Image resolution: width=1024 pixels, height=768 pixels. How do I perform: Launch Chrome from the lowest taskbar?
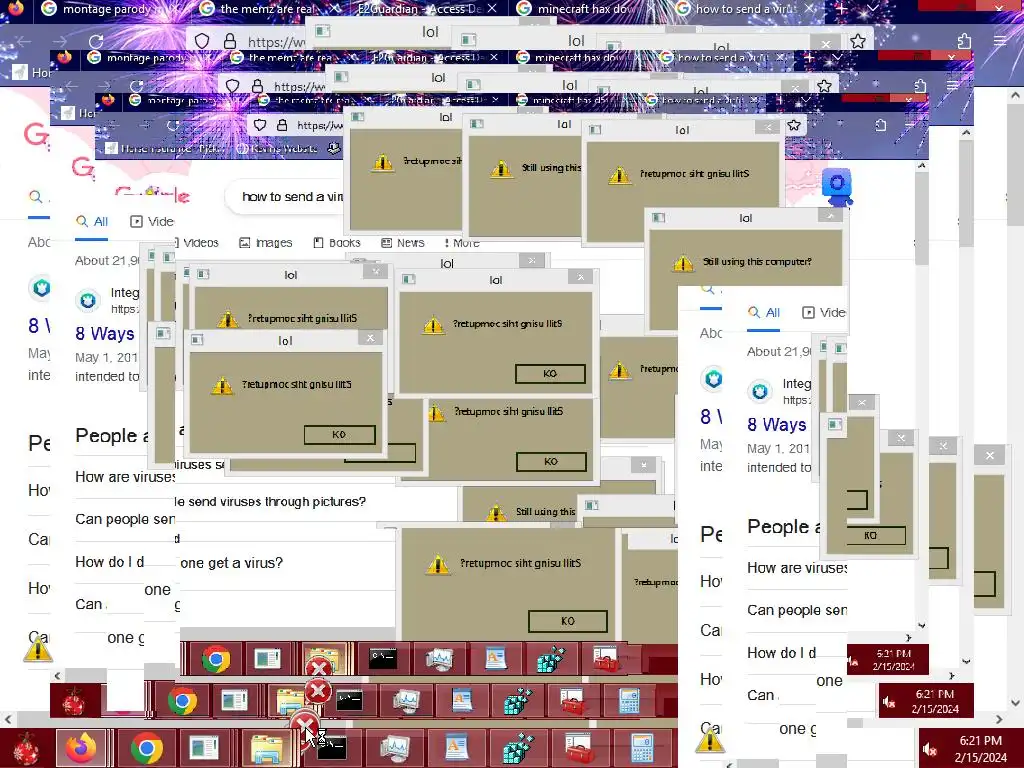coord(146,748)
